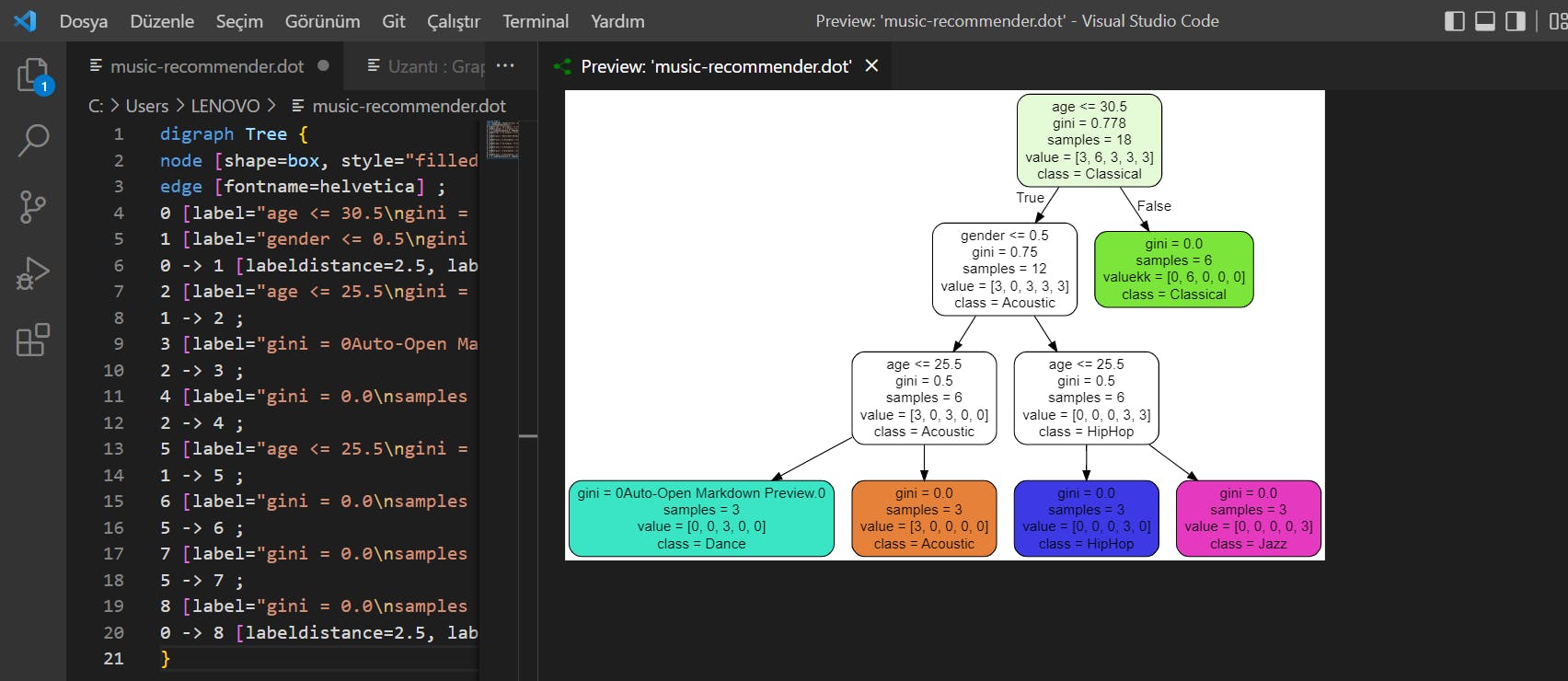Click the magenta Jazz leaf node
The image size is (1568, 681).
click(x=1249, y=518)
